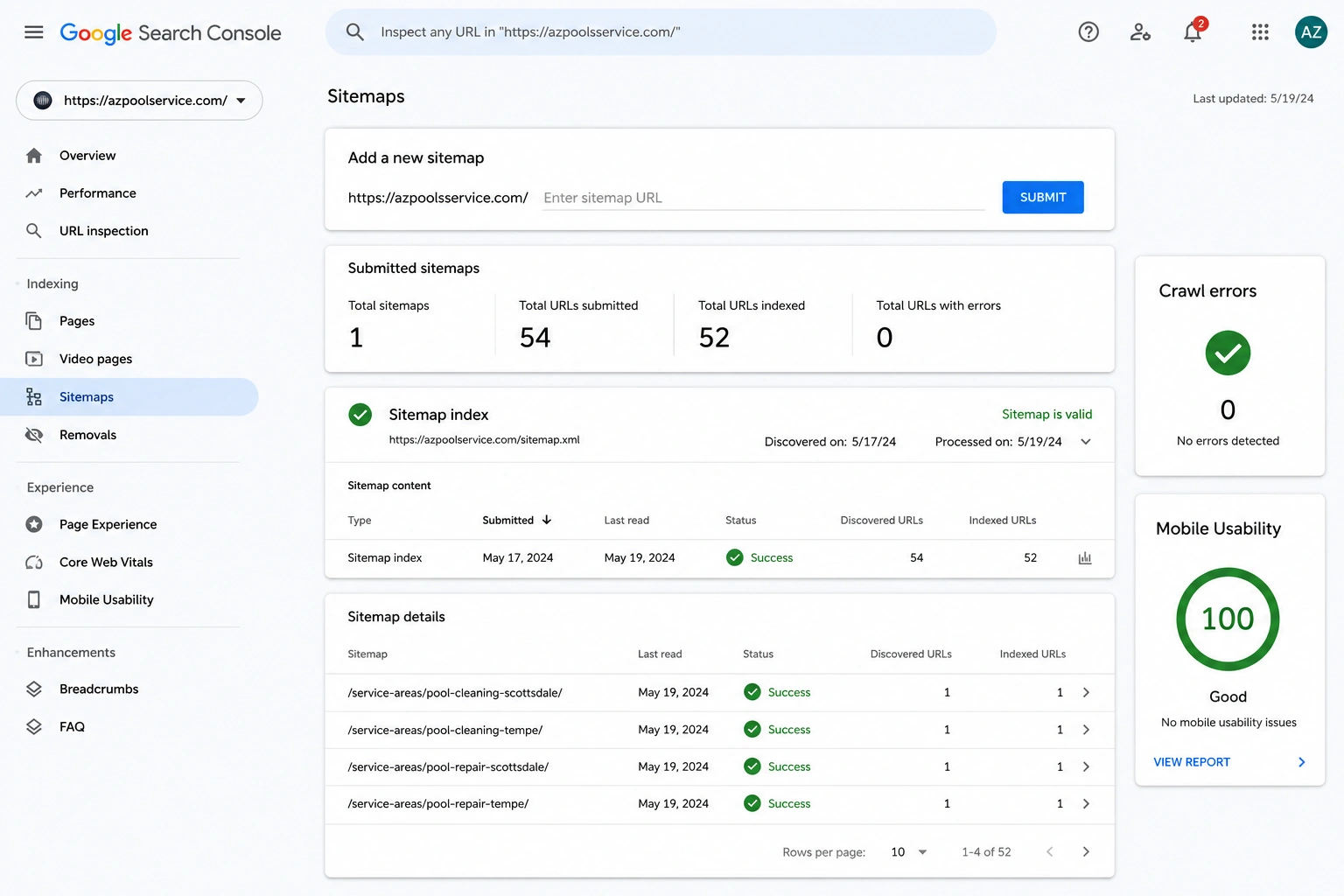1344x896 pixels.
Task: Go to next page of sitemaps
Action: [1086, 852]
